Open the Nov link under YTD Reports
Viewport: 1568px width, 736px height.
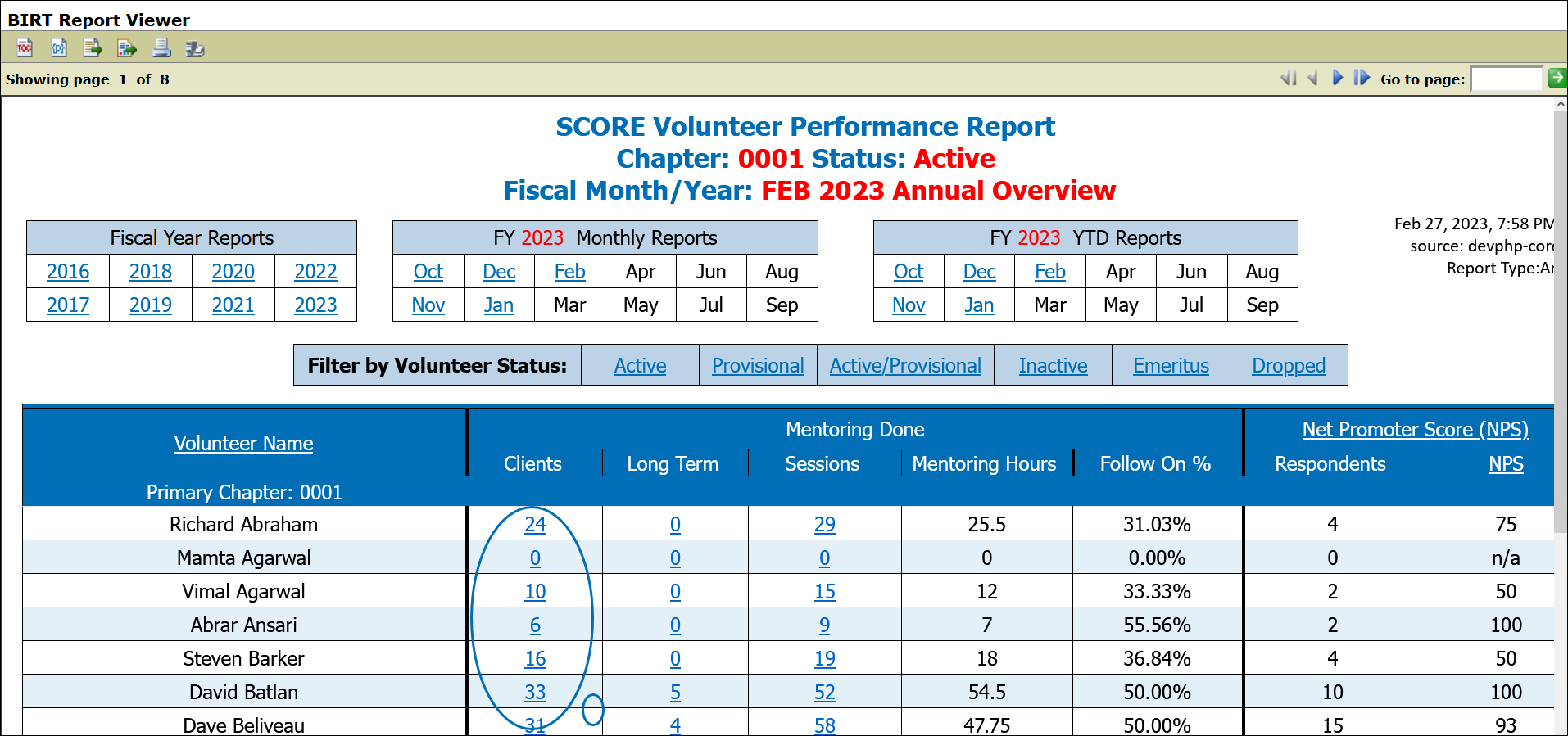909,305
